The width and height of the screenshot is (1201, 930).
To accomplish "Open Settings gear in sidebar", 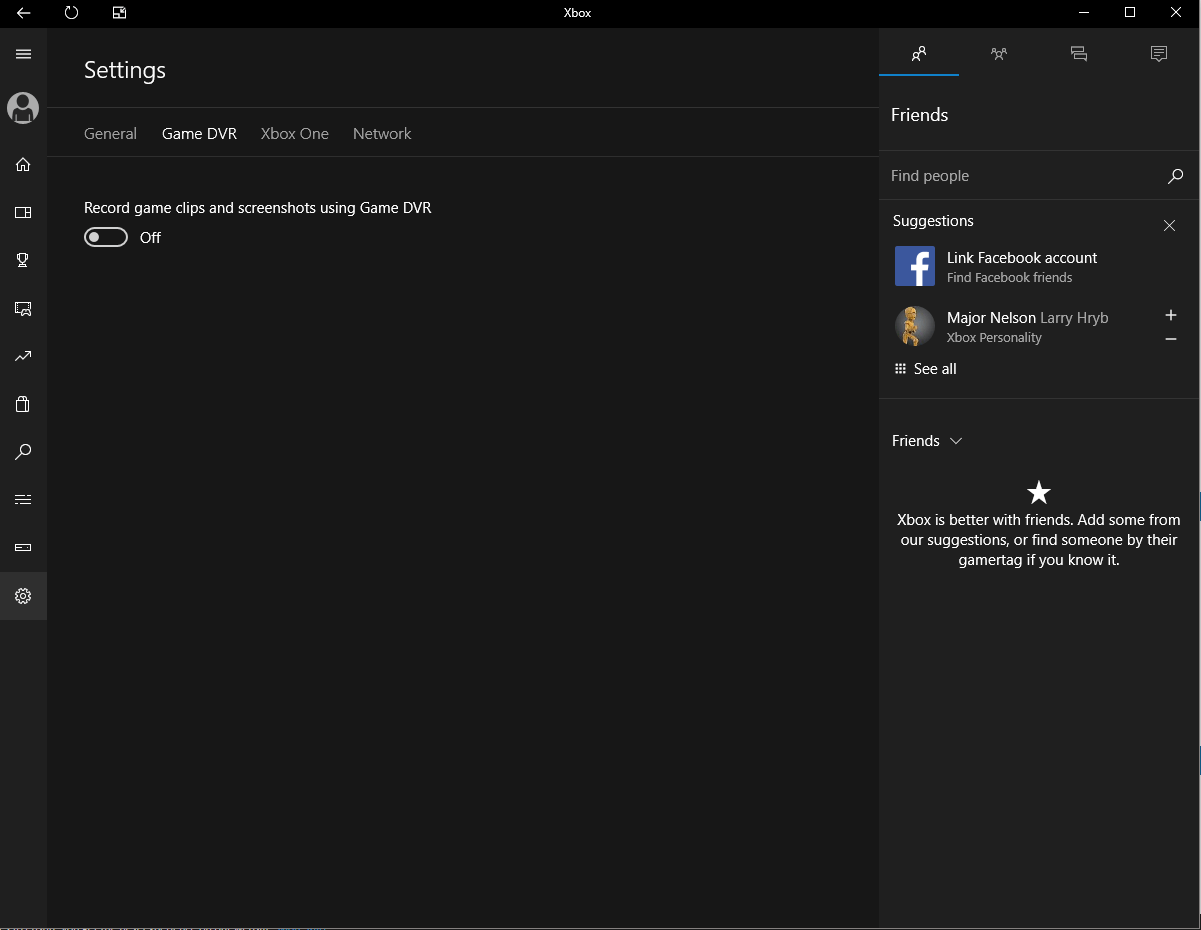I will 23,596.
